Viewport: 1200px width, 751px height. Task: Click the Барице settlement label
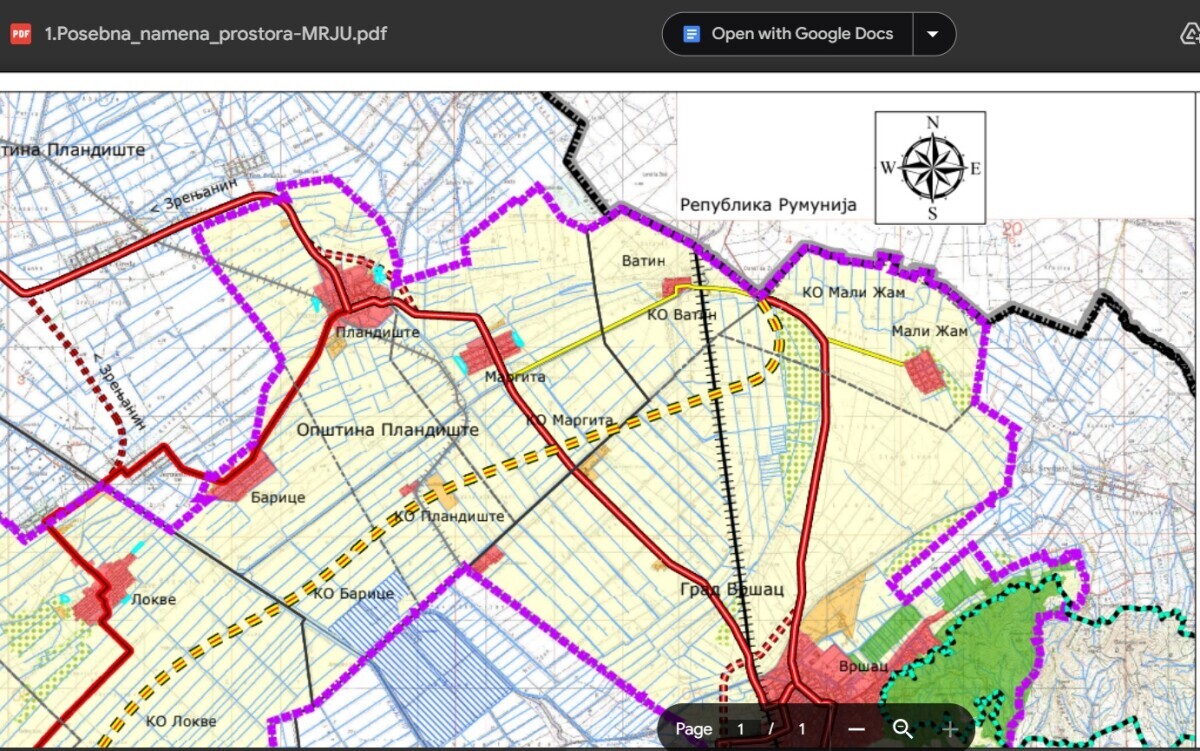(x=278, y=497)
